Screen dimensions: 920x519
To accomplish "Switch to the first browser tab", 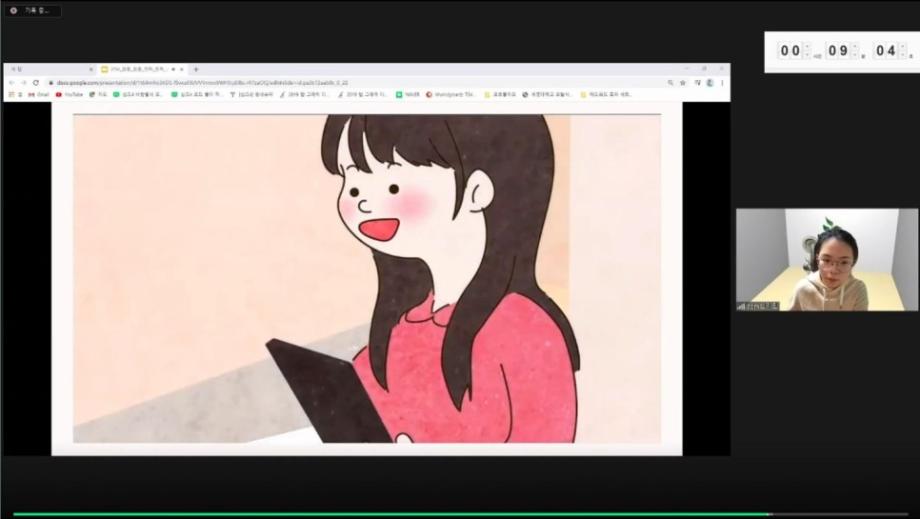I will [40, 69].
